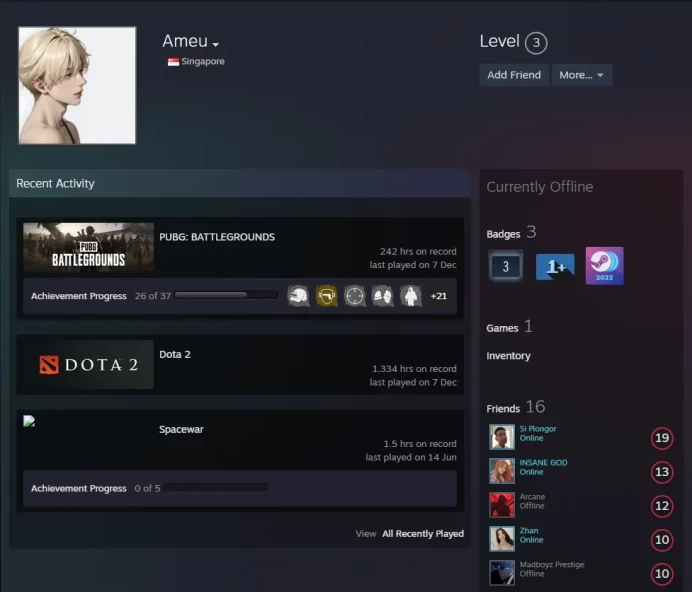Open the Si Plongor friend name
Viewport: 692px width, 592px height.
point(538,429)
